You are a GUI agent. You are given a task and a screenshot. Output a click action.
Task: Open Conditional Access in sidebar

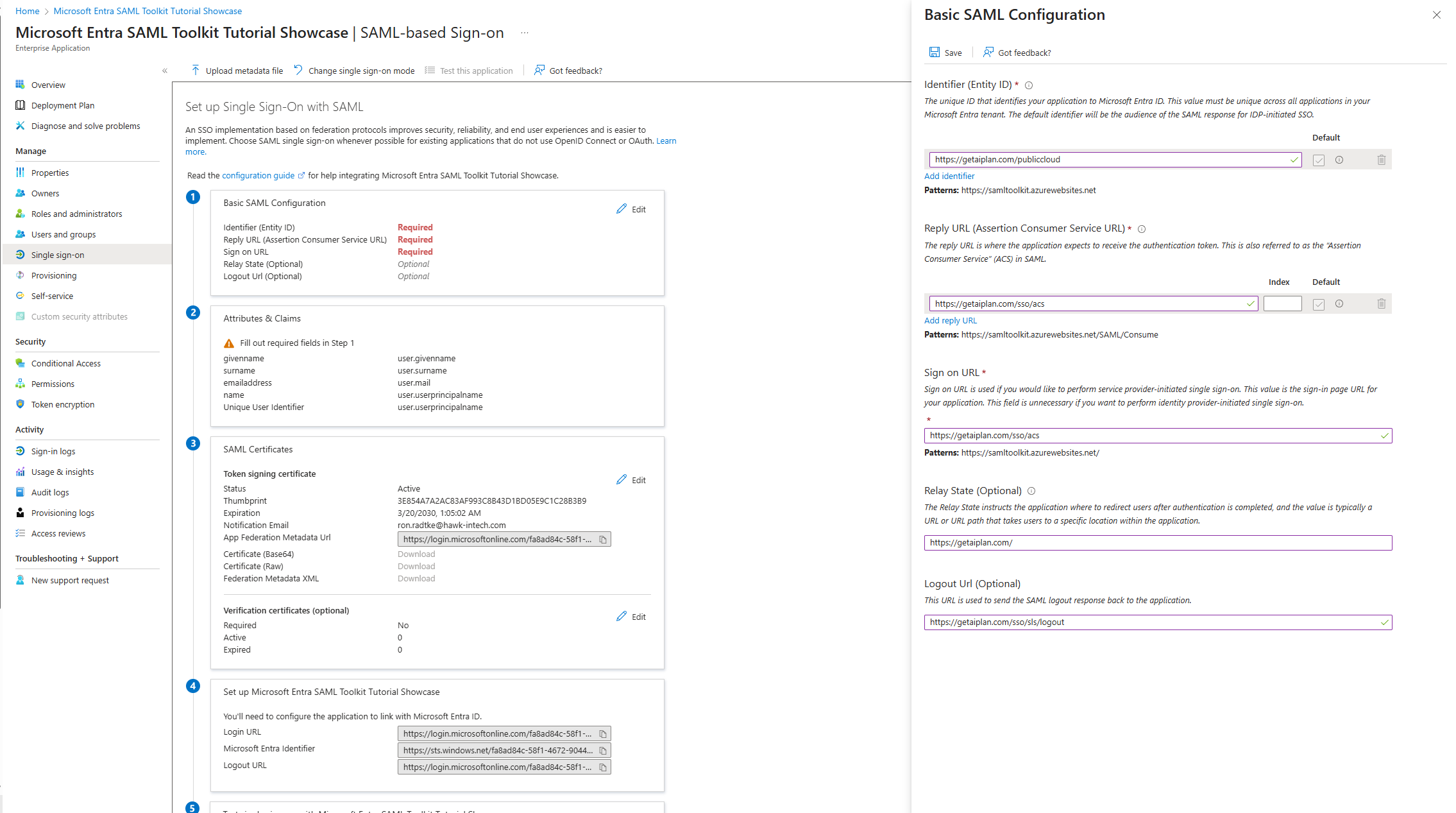pyautogui.click(x=65, y=363)
